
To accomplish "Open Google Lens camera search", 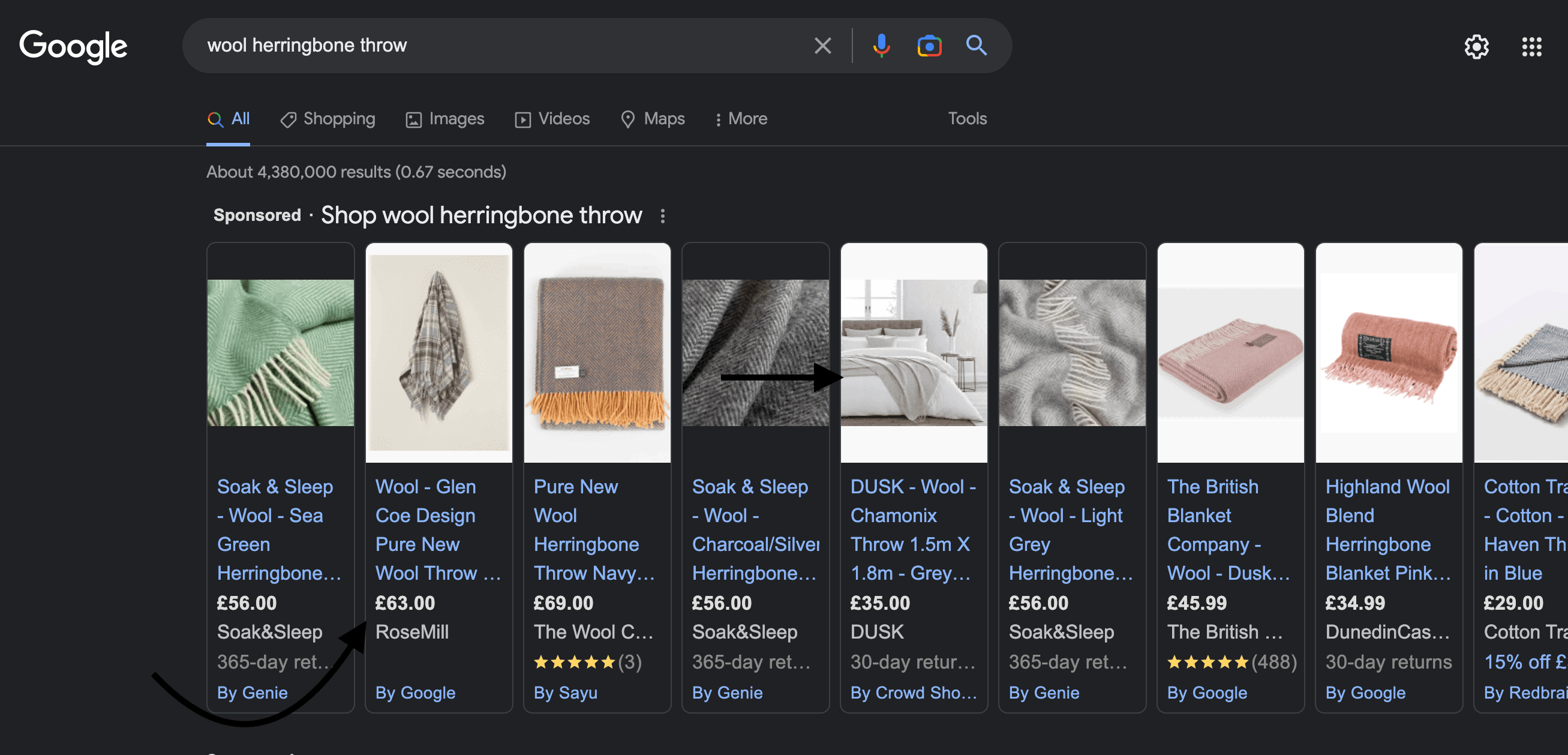I will tap(929, 46).
